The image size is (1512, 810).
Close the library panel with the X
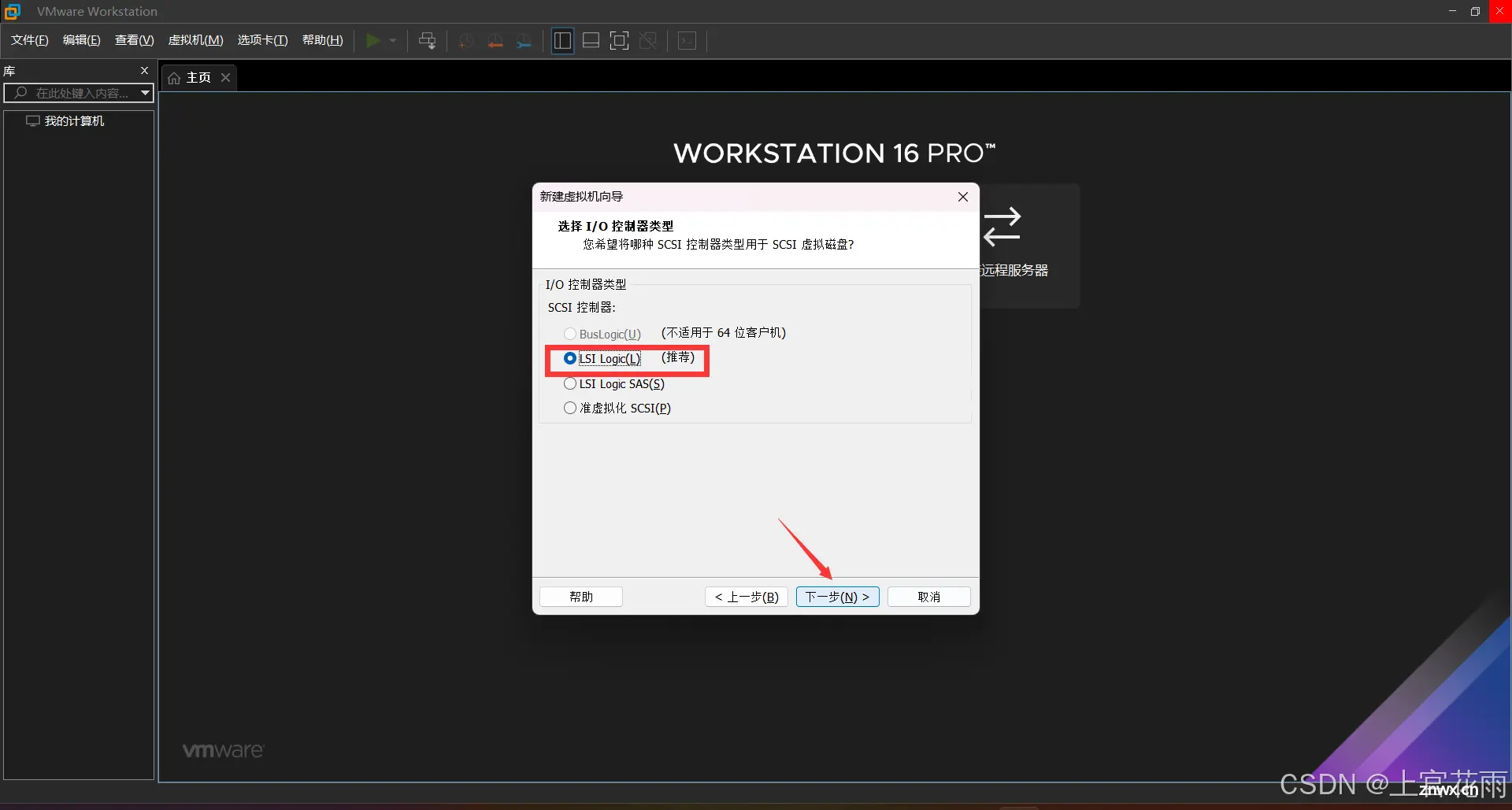pyautogui.click(x=144, y=71)
